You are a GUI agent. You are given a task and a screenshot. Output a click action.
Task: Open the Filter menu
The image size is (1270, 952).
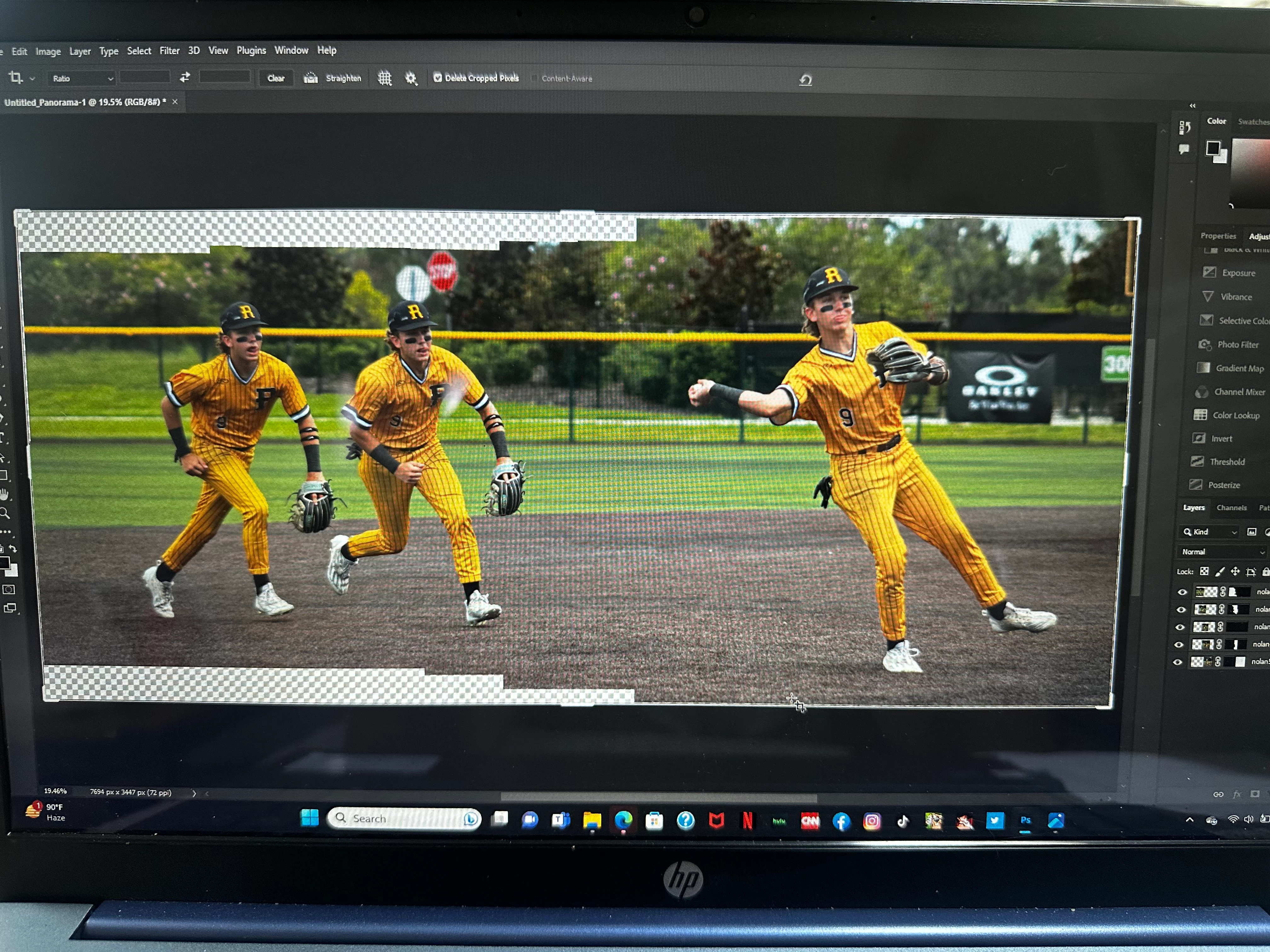[x=169, y=51]
